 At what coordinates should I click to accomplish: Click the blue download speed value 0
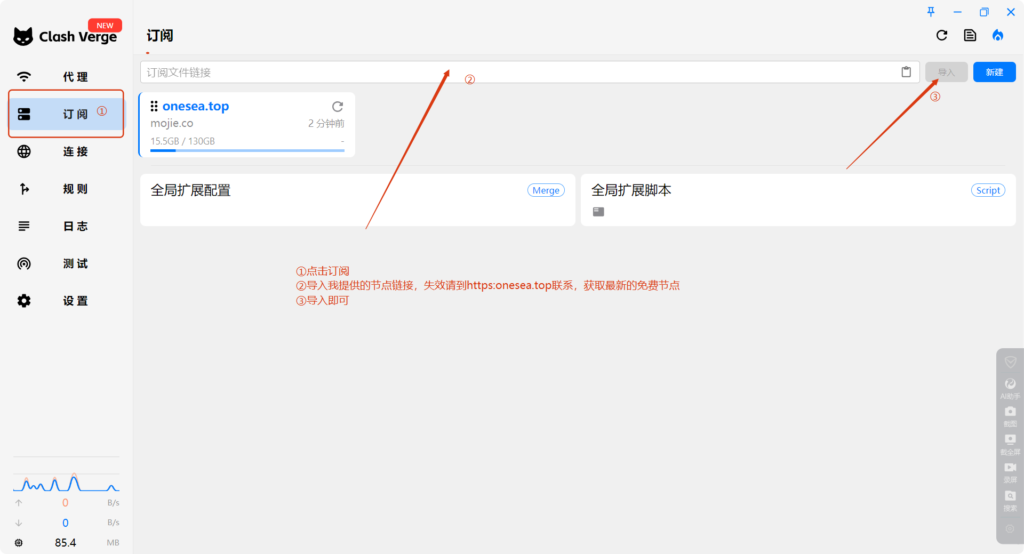coord(65,523)
